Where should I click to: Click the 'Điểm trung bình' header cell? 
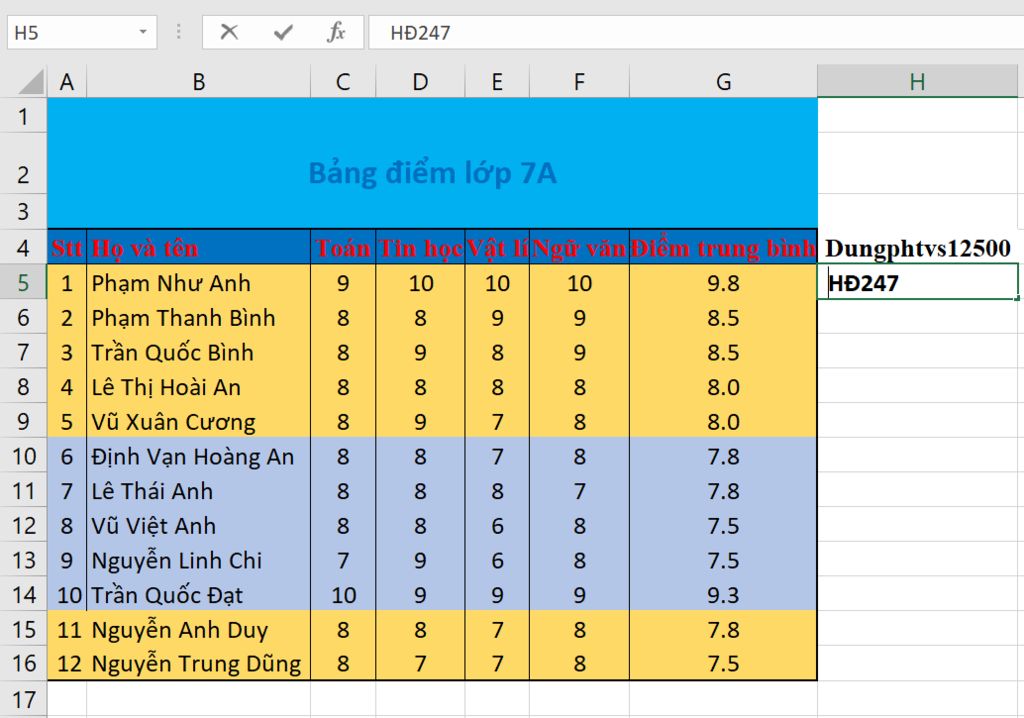point(723,248)
